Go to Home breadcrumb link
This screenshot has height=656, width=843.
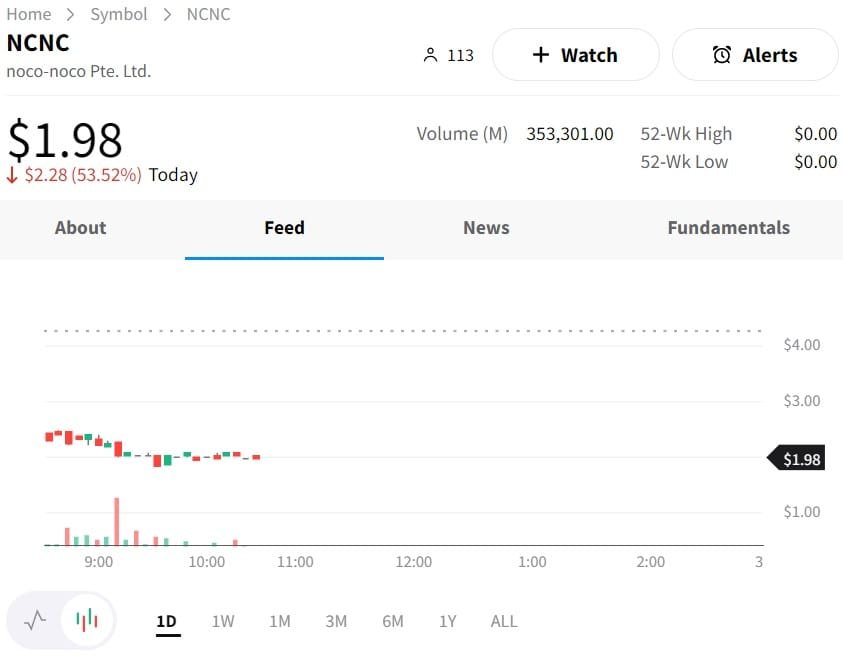(x=28, y=14)
